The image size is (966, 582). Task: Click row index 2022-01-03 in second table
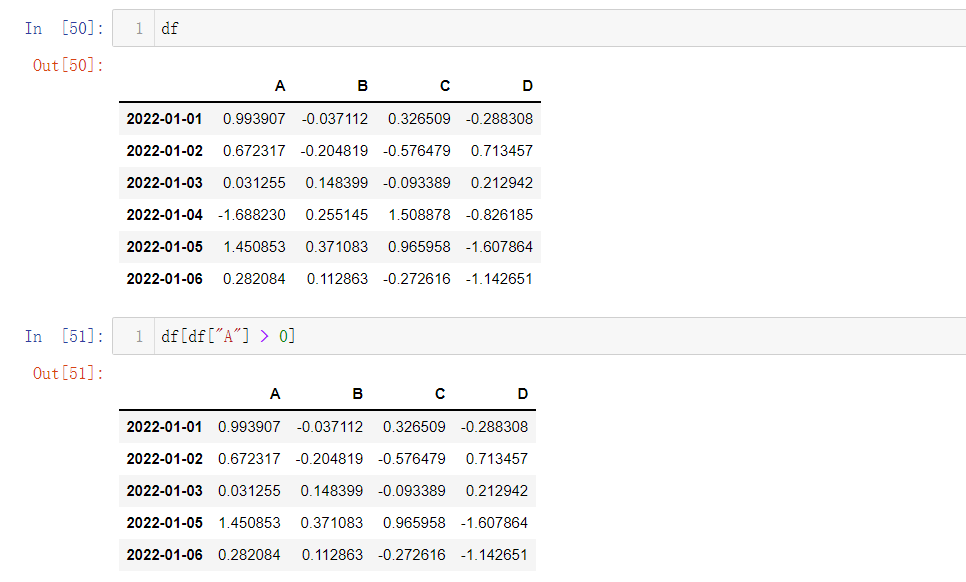164,491
